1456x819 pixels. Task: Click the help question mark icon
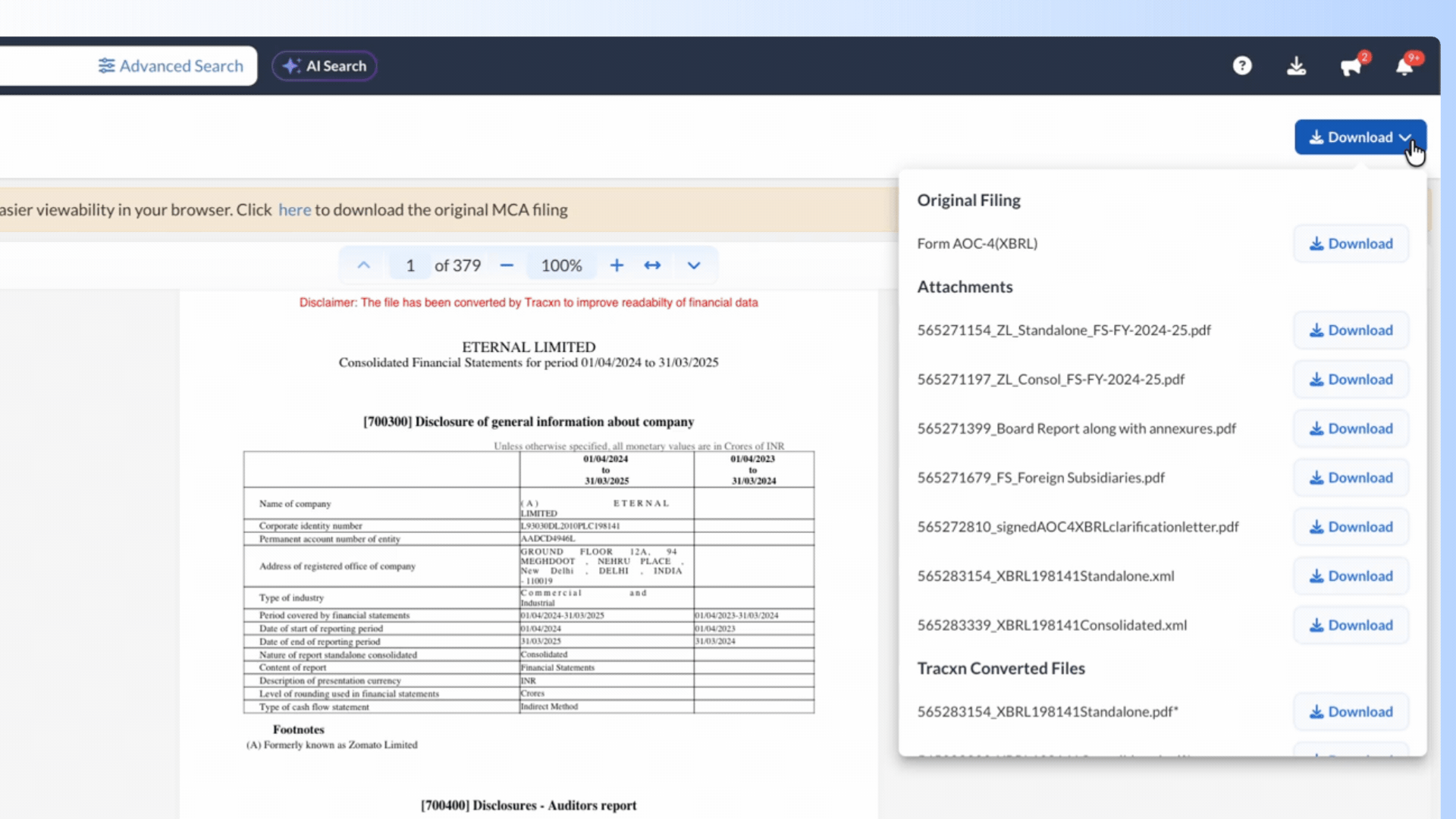[1241, 66]
